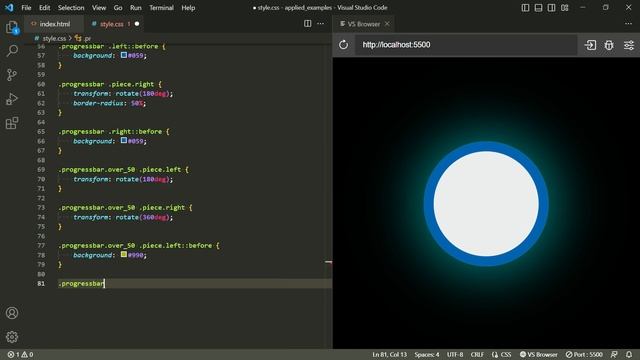Screen dimensions: 640x360
Task: Open the Run and Debug view
Action: pos(12,99)
